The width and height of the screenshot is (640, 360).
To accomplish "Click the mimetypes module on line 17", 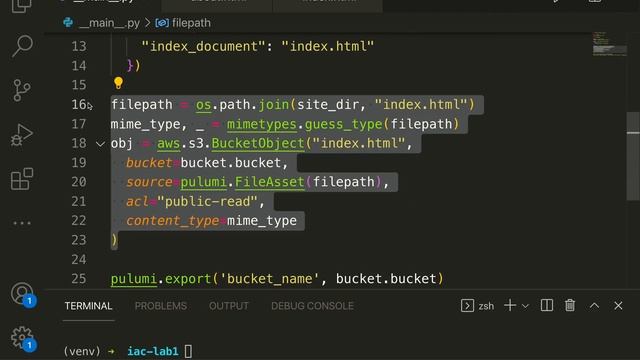I will pyautogui.click(x=262, y=124).
